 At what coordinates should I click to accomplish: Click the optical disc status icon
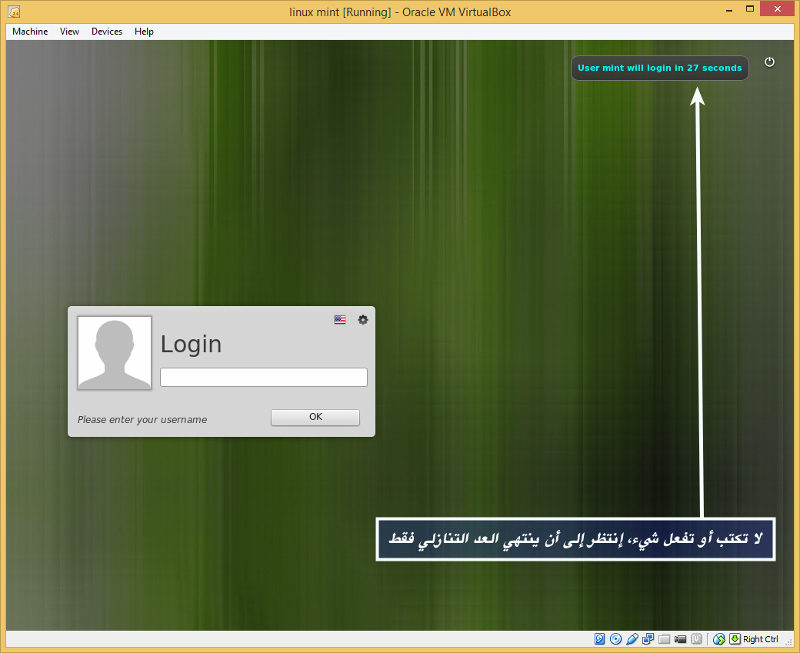click(x=616, y=639)
